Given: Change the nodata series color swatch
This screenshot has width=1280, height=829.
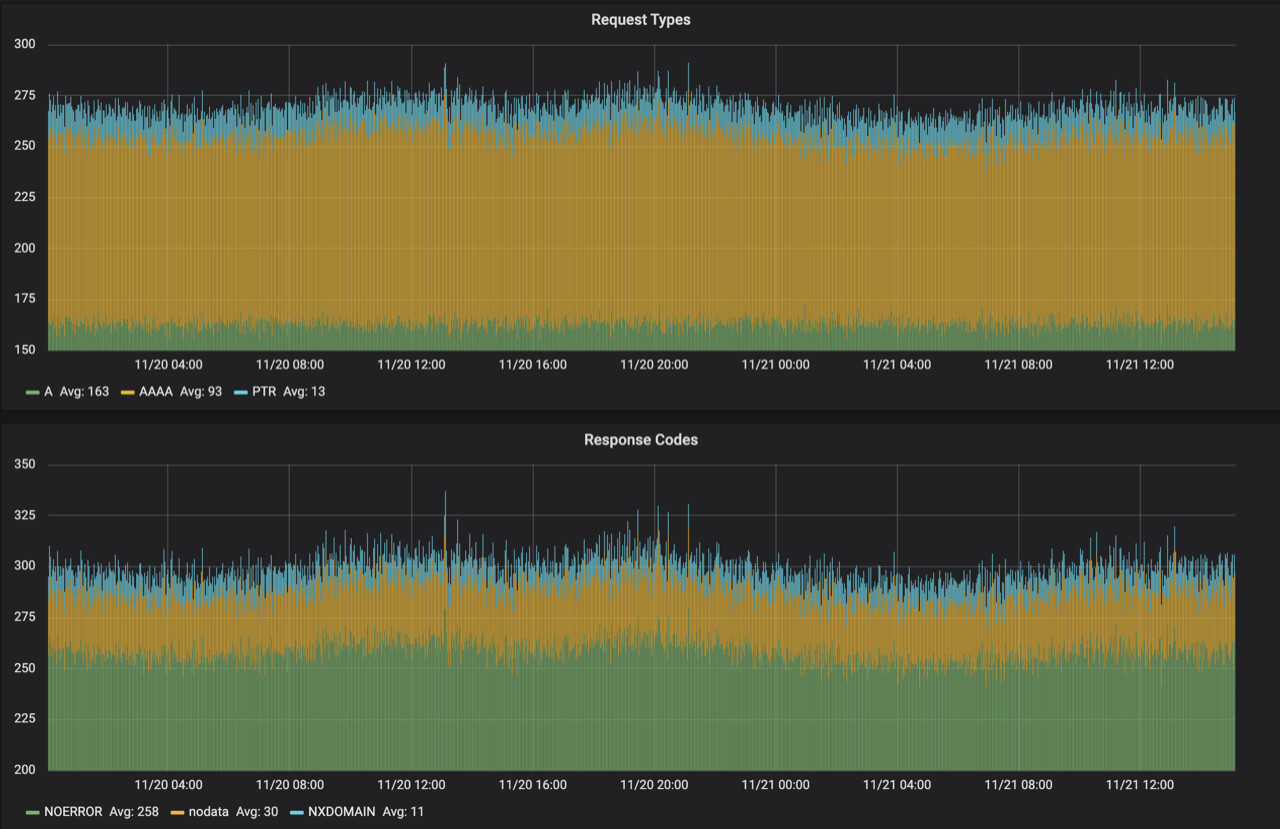Looking at the screenshot, I should tap(178, 812).
